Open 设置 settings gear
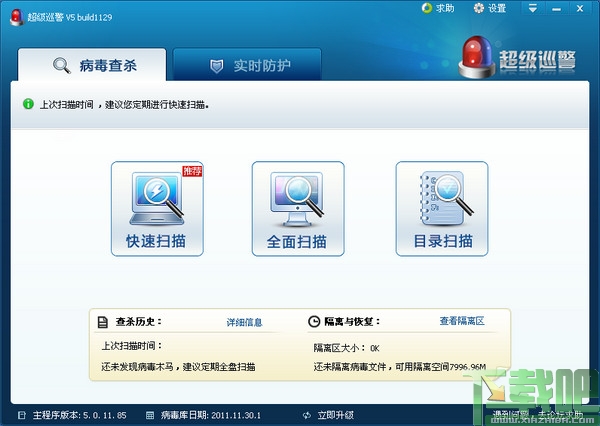The width and height of the screenshot is (600, 426). tap(479, 8)
